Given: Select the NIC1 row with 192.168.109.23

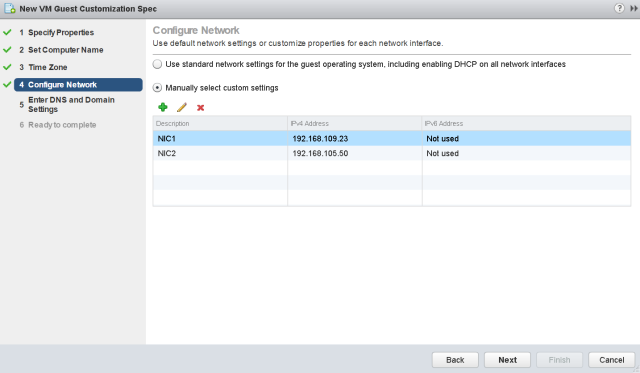Looking at the screenshot, I should pos(392,138).
